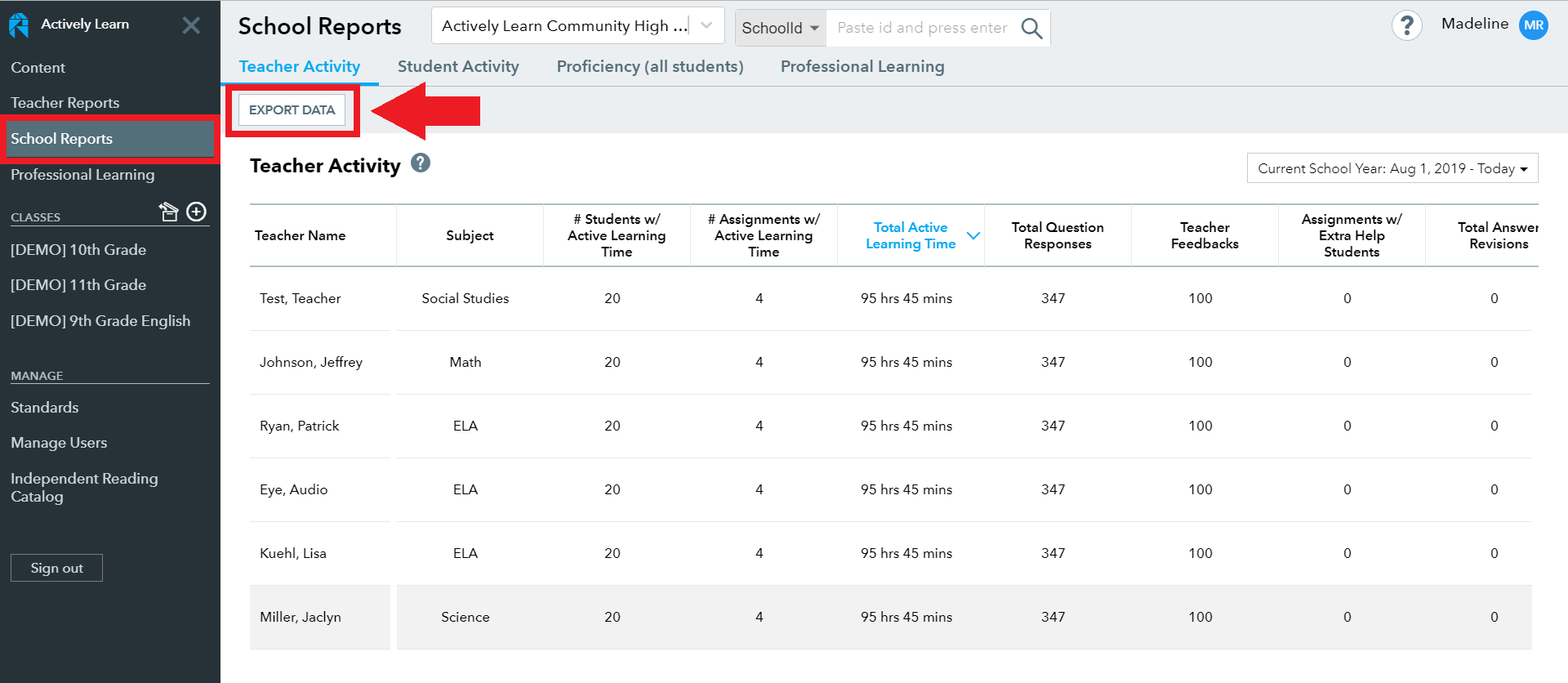
Task: Click the Actively Learn logo icon
Action: (19, 25)
